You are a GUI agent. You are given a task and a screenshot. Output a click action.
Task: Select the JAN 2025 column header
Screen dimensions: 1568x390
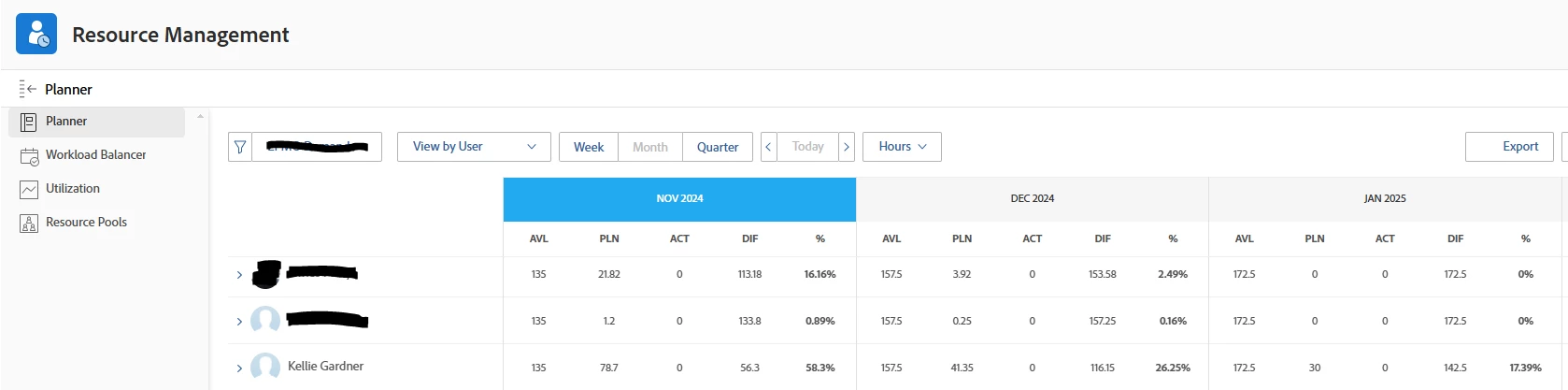click(x=1384, y=199)
